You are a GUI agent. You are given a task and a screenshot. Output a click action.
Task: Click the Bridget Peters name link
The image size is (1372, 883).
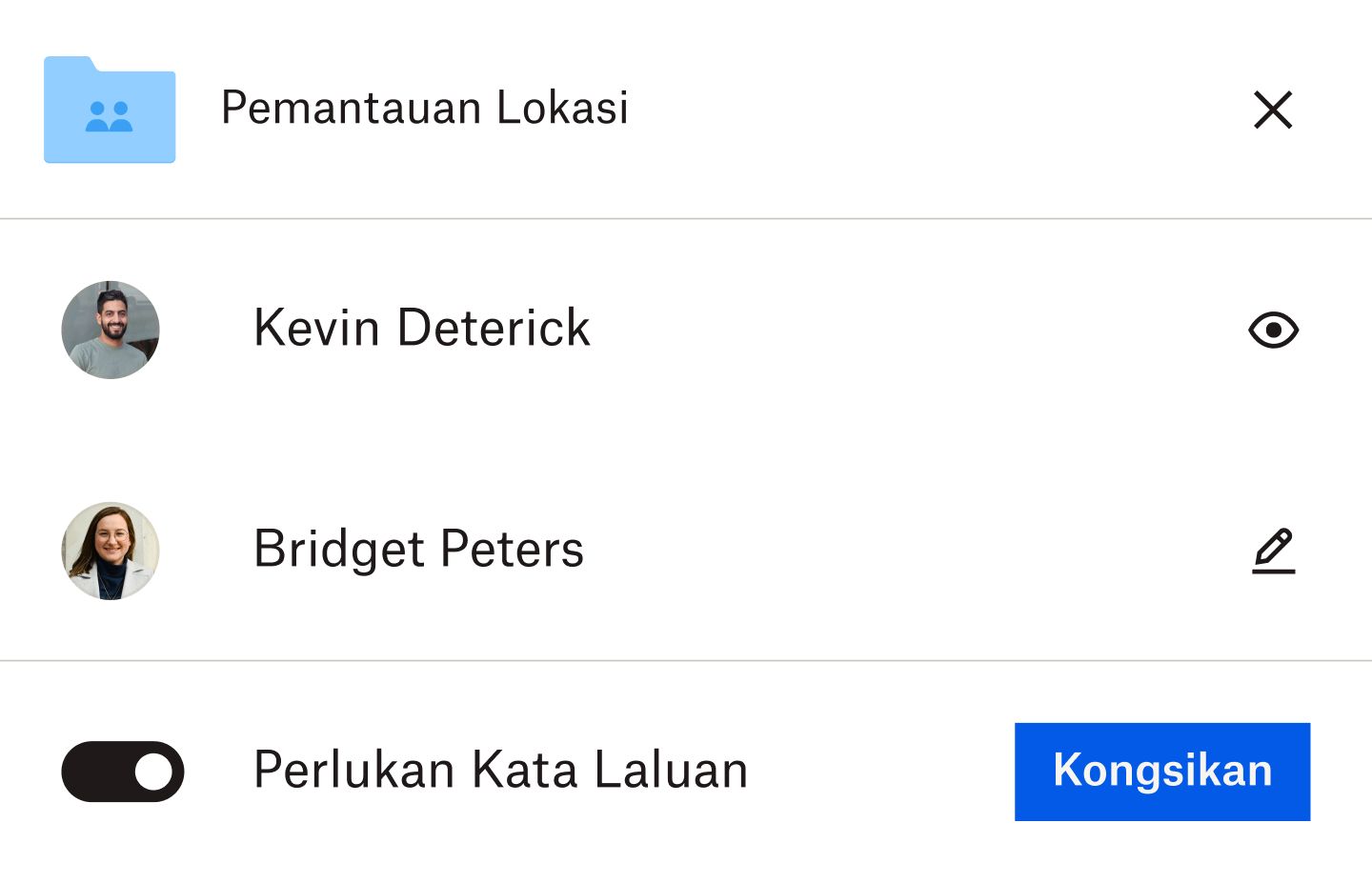pos(417,551)
